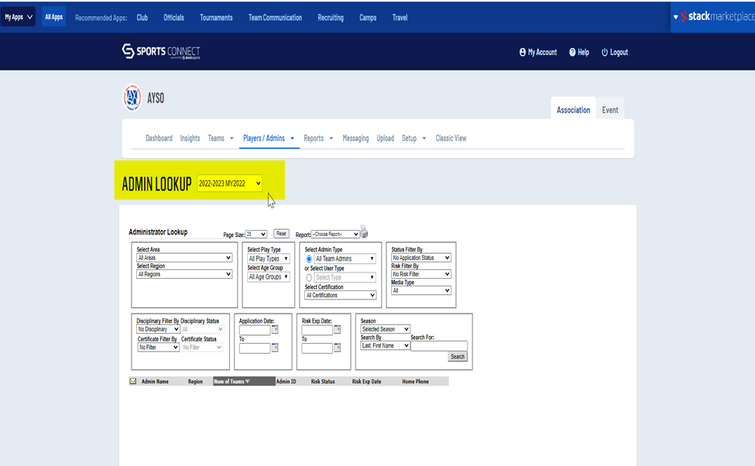Click the Logout link

point(615,52)
